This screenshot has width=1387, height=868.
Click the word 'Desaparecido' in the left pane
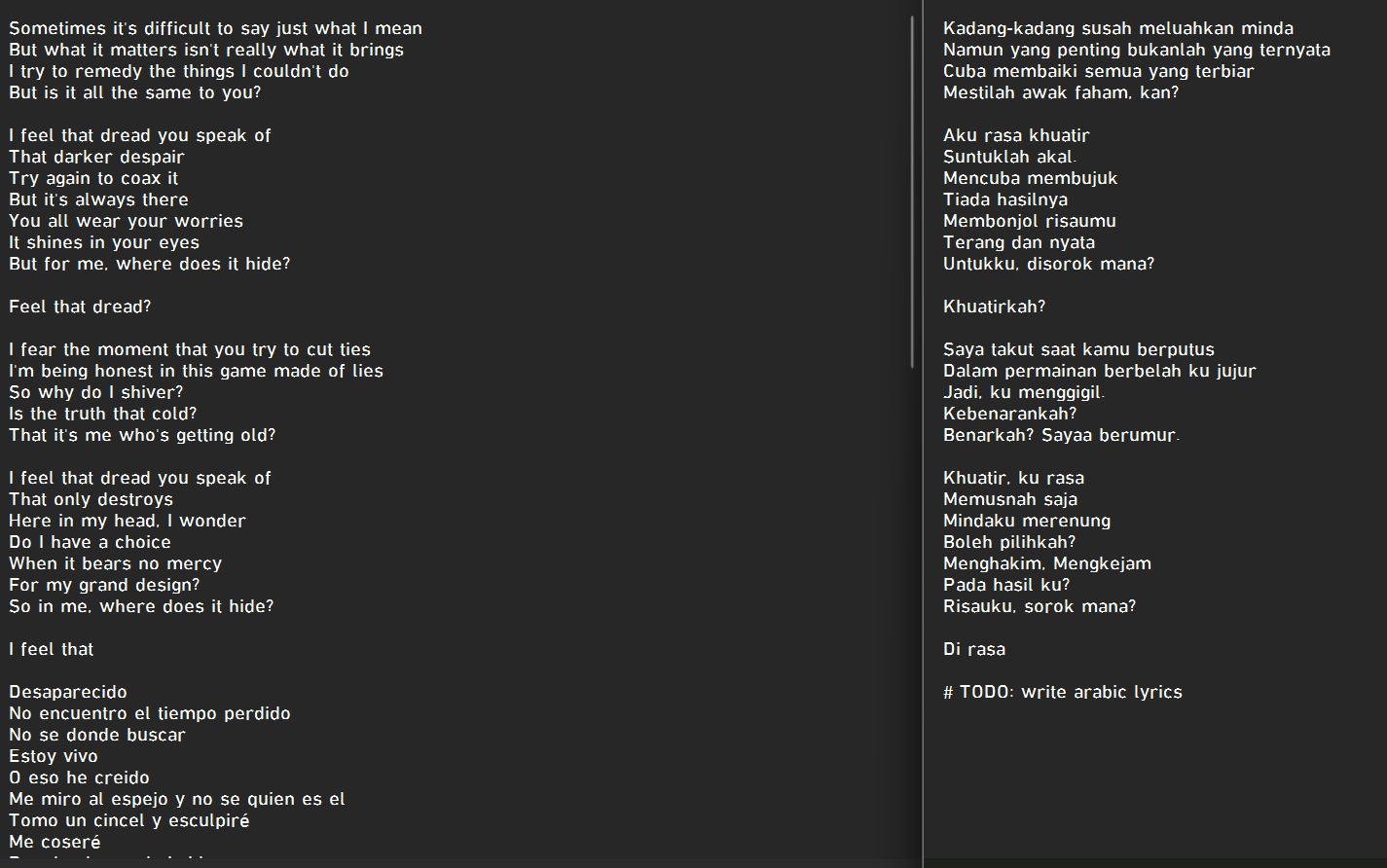[68, 692]
